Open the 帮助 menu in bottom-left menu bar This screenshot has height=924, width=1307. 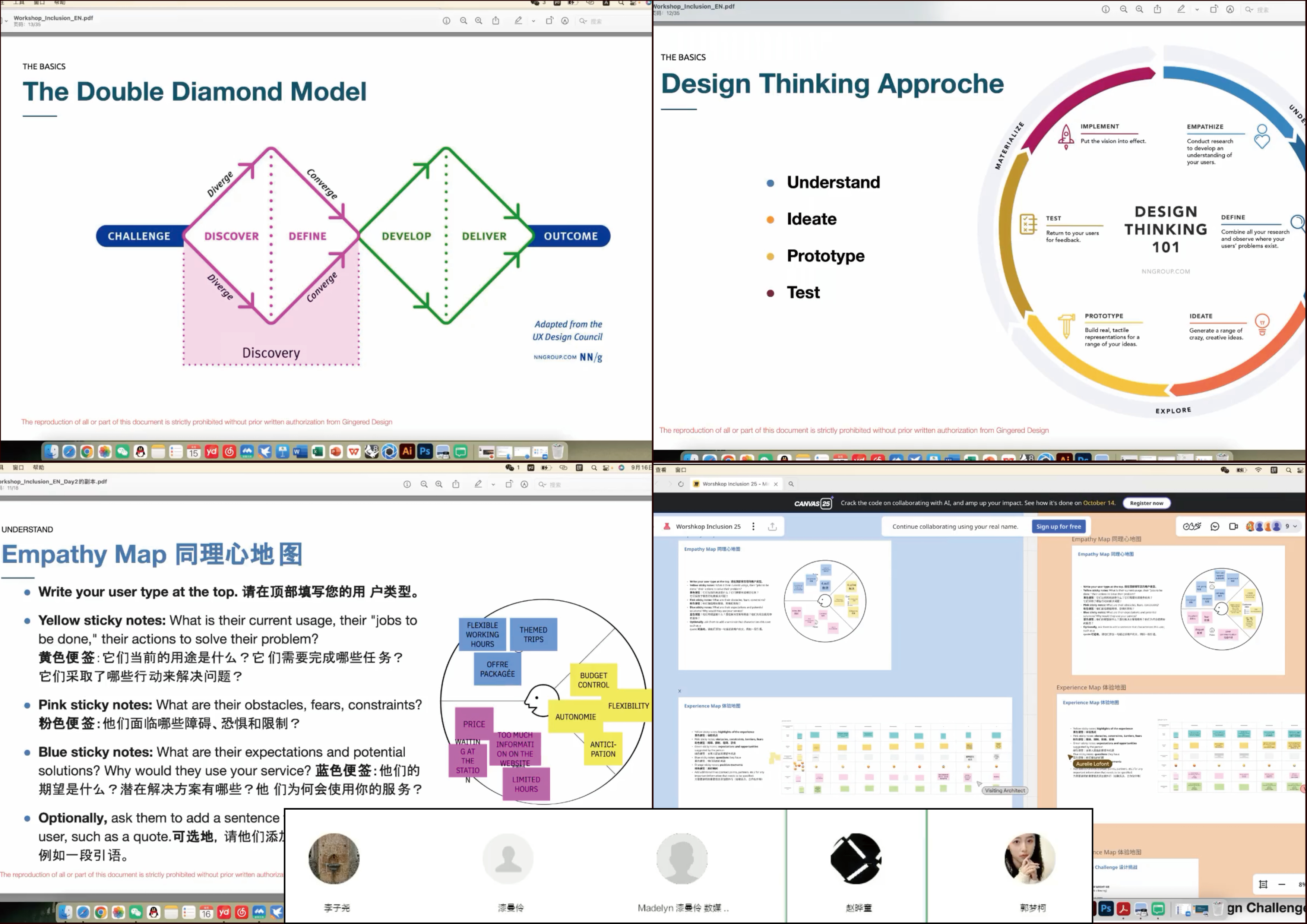(38, 468)
